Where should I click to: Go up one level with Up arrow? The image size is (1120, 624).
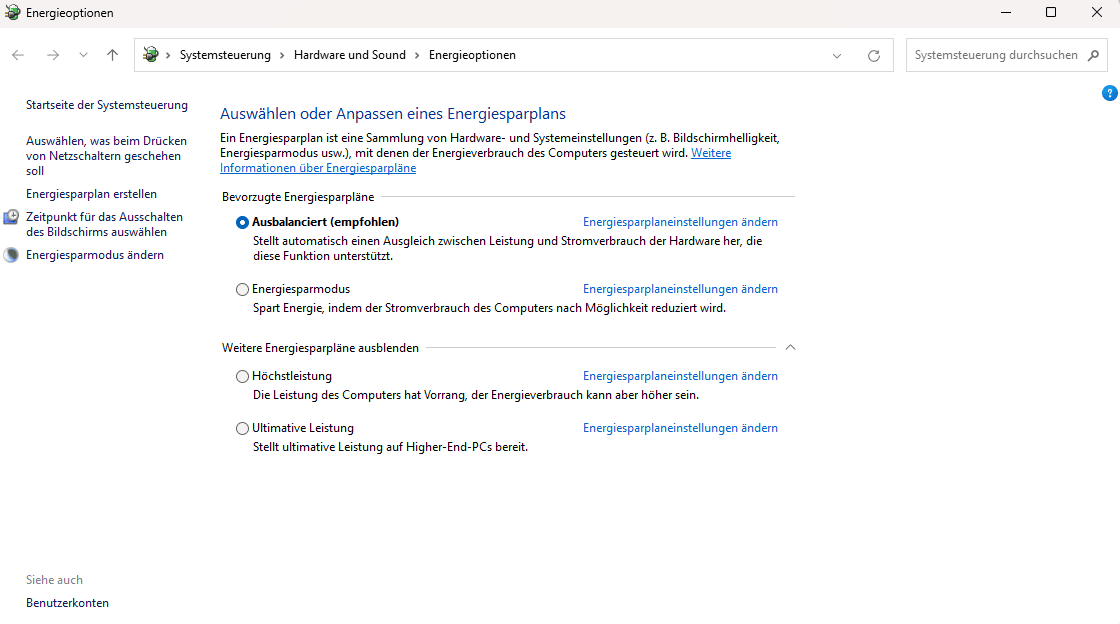[112, 55]
